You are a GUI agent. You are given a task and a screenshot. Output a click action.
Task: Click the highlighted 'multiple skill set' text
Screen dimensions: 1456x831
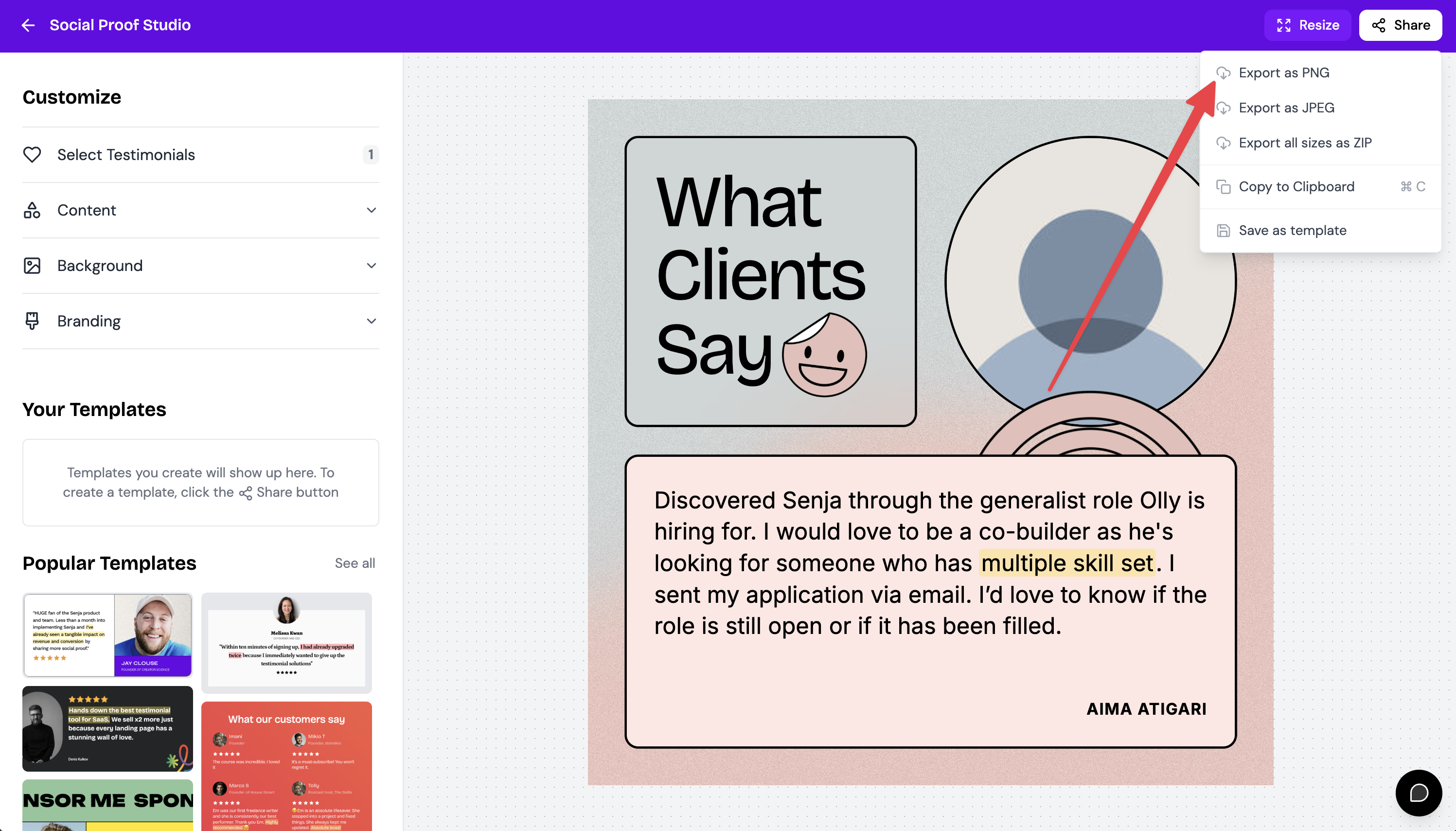[1067, 563]
